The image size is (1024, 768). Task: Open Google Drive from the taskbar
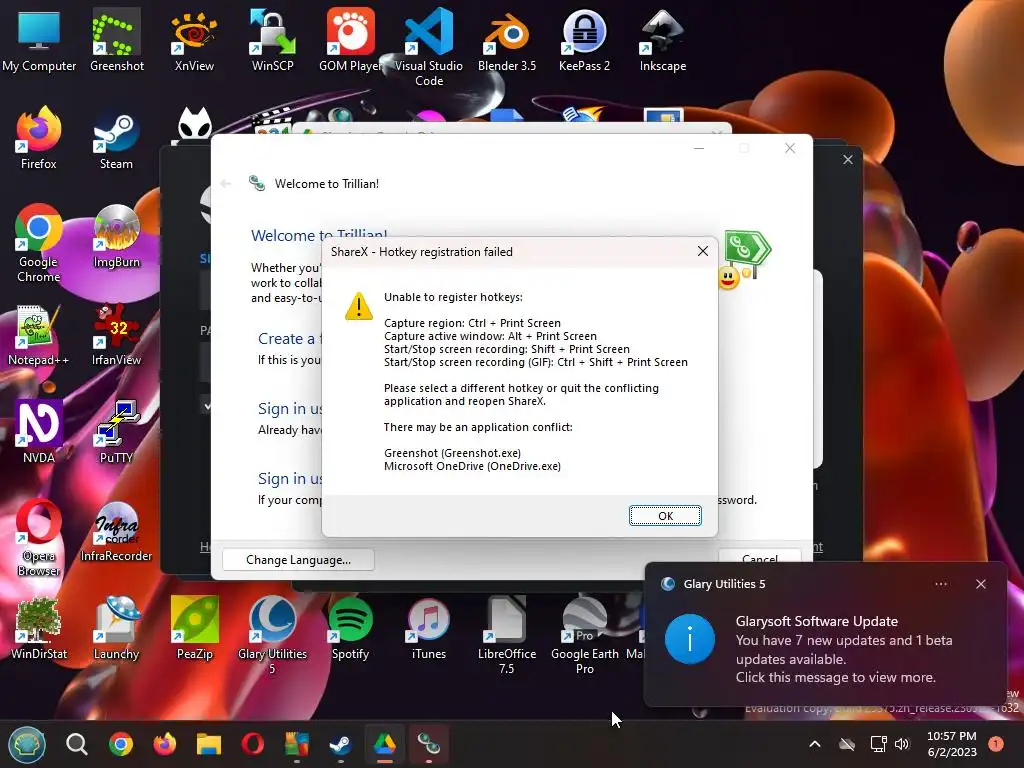pos(385,744)
